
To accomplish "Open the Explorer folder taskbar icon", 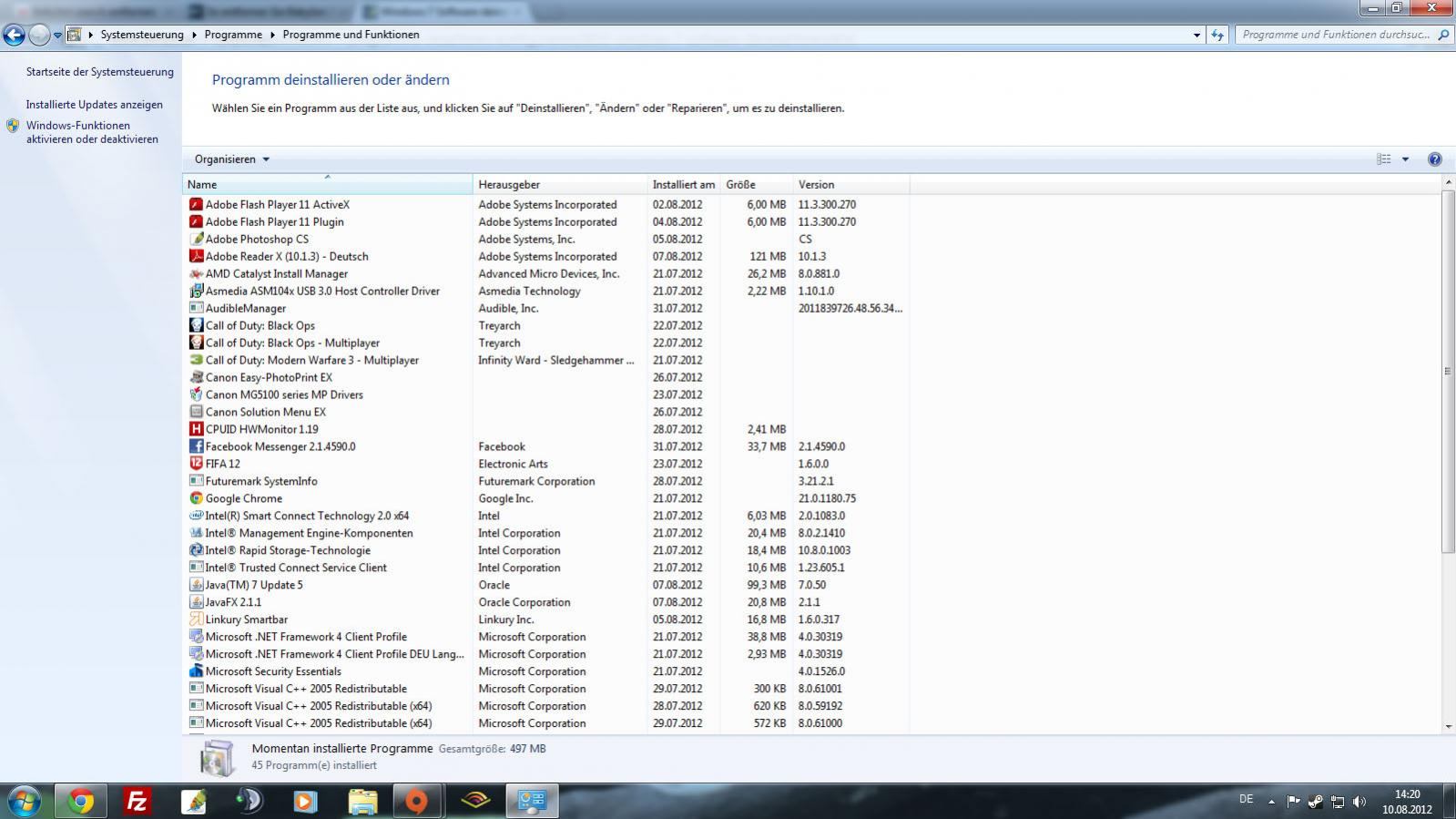I will [362, 802].
